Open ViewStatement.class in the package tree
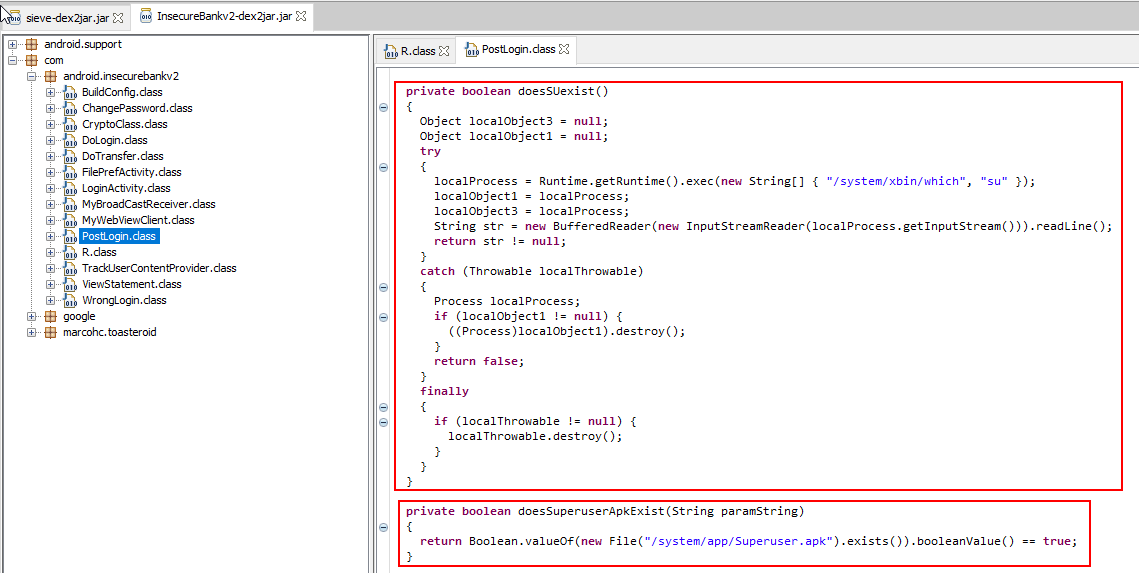 (131, 284)
